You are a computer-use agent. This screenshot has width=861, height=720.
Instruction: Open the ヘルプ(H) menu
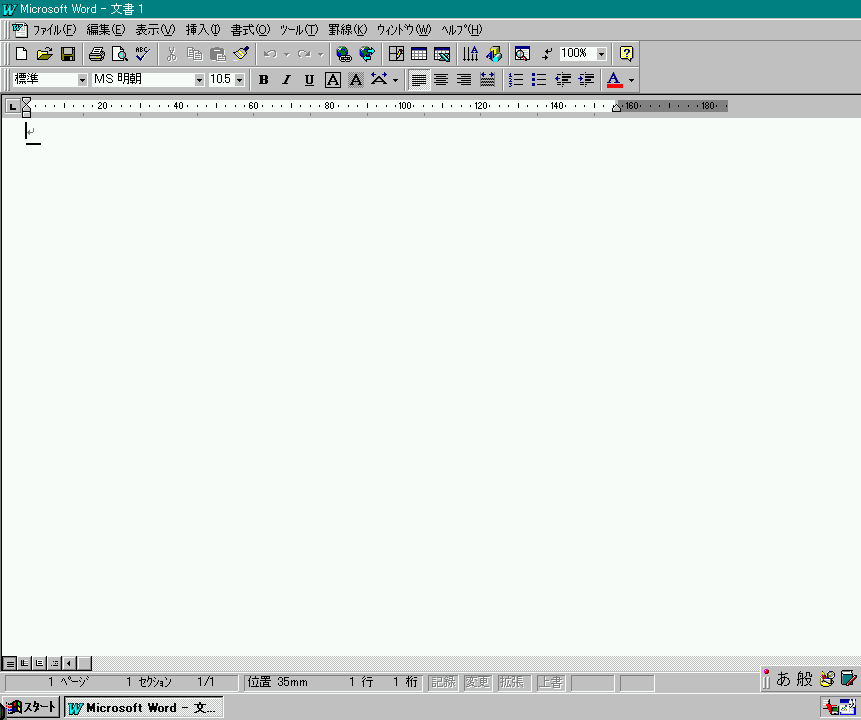[462, 30]
